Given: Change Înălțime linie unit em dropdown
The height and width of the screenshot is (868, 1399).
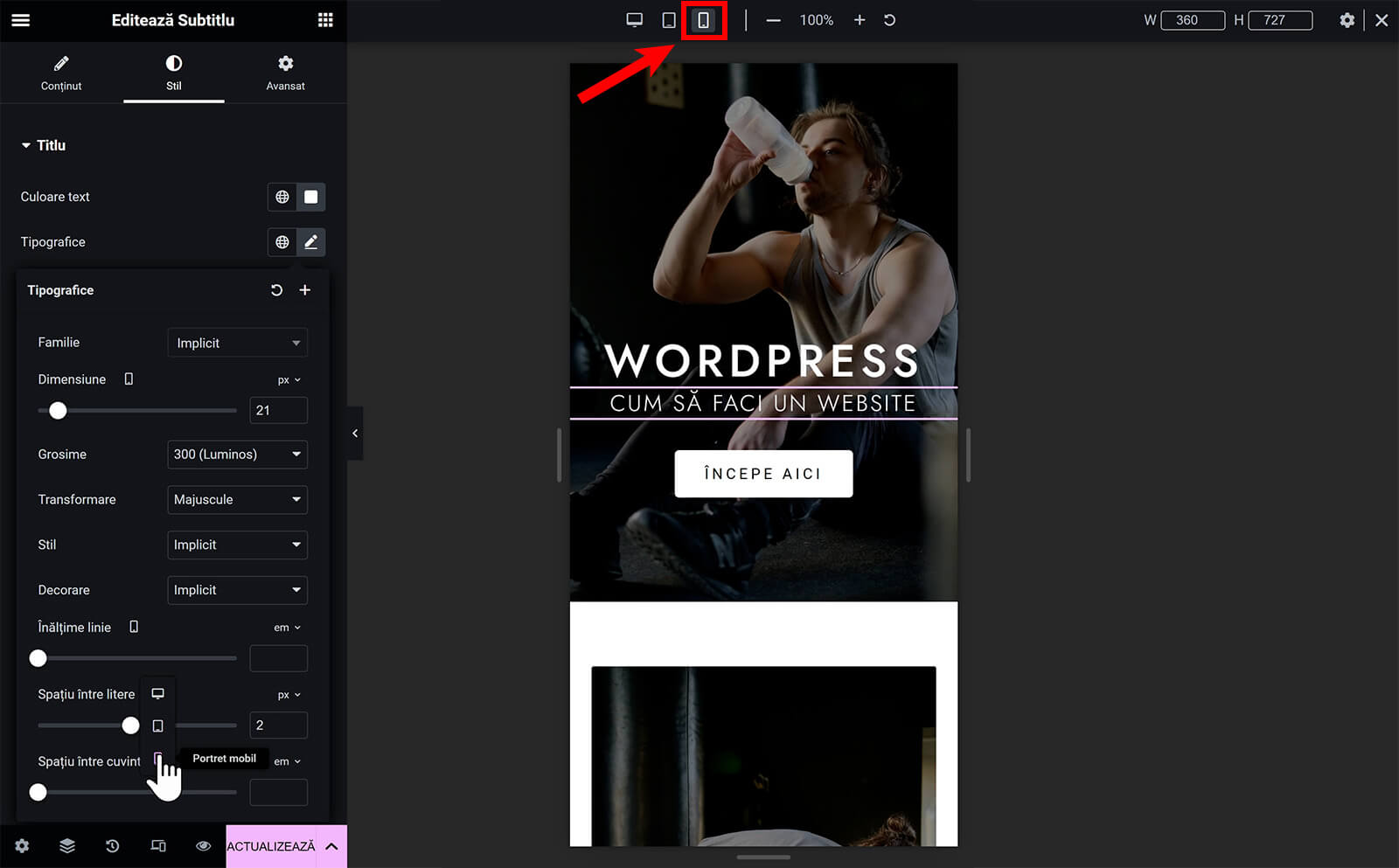Looking at the screenshot, I should click(287, 628).
